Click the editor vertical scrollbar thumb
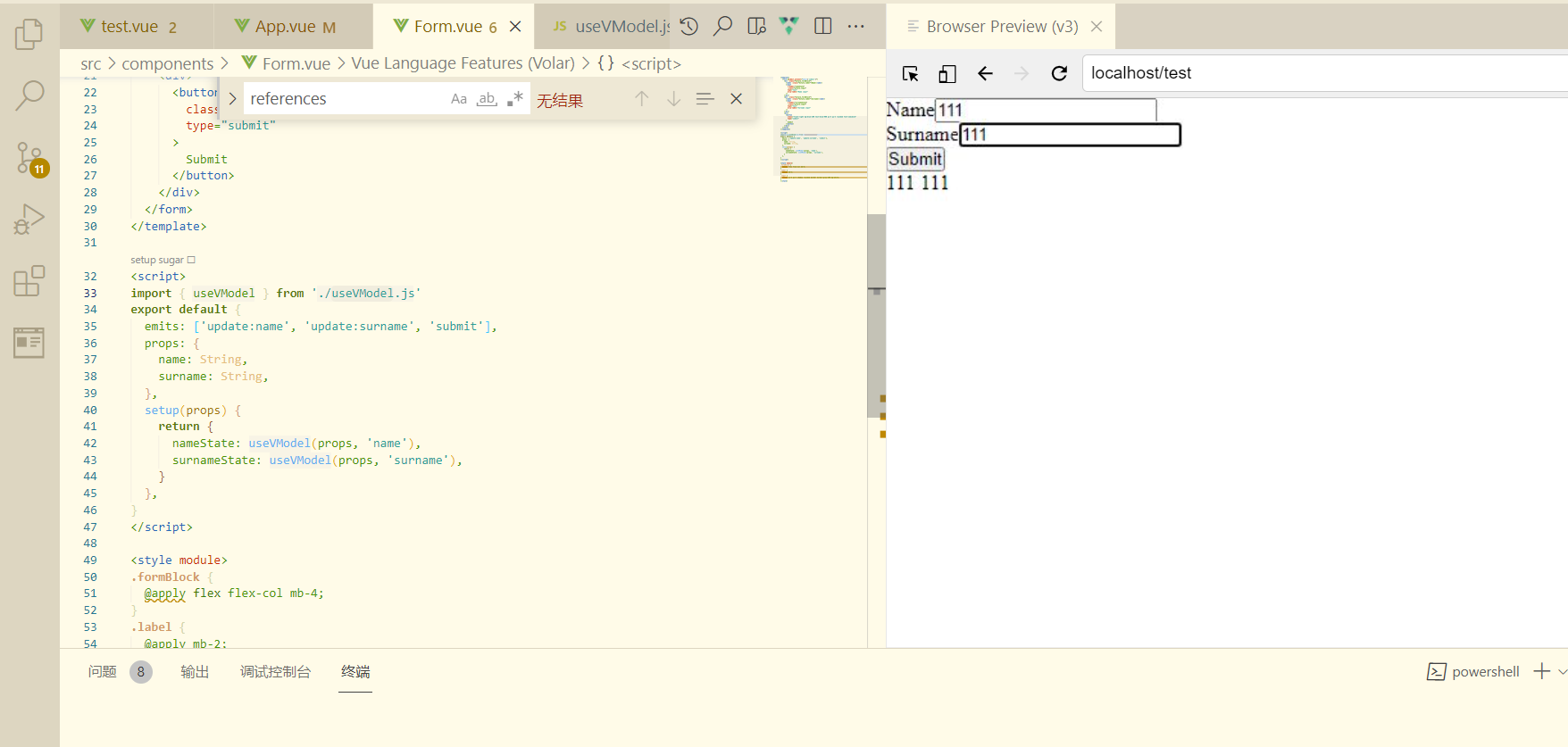The image size is (1568, 747). click(877, 316)
